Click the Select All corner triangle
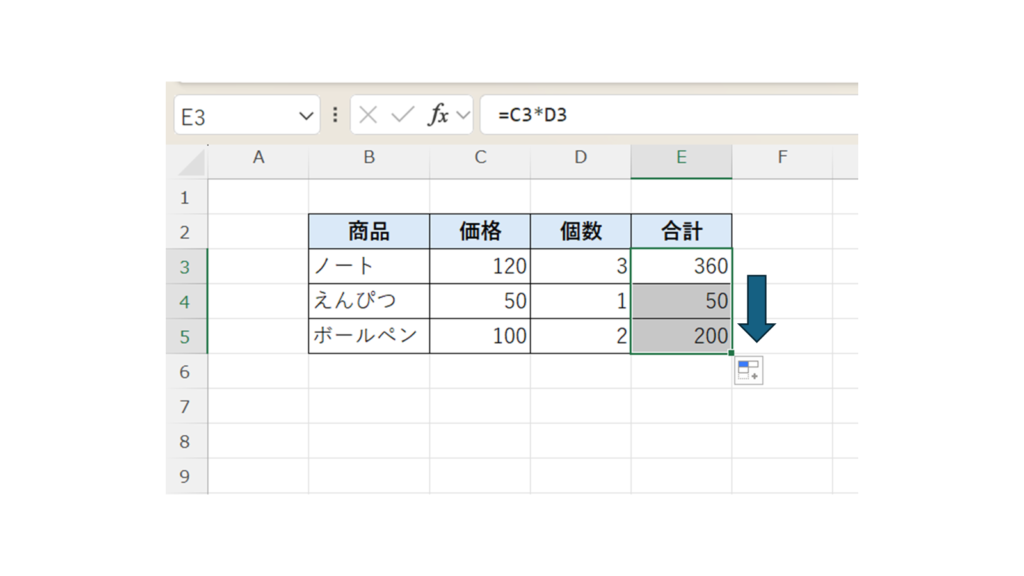Viewport: 1024px width, 576px height. (191, 160)
